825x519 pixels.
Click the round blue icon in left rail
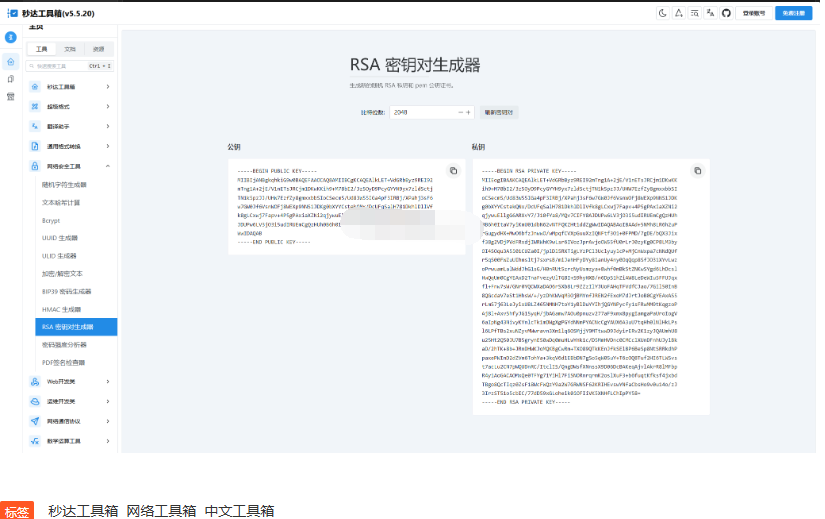(11, 37)
